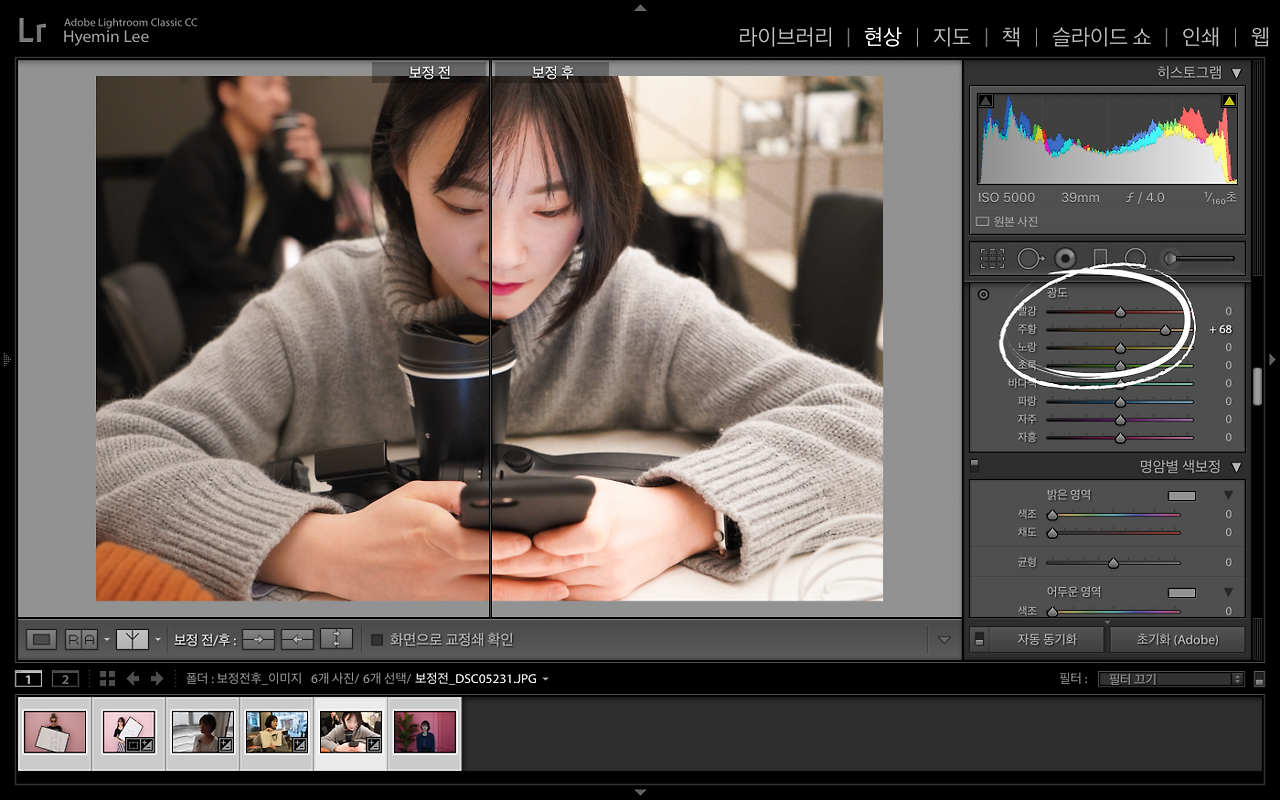Screen dimensions: 1280x800
Task: Collapse right panel with side arrow
Action: pyautogui.click(x=1272, y=359)
